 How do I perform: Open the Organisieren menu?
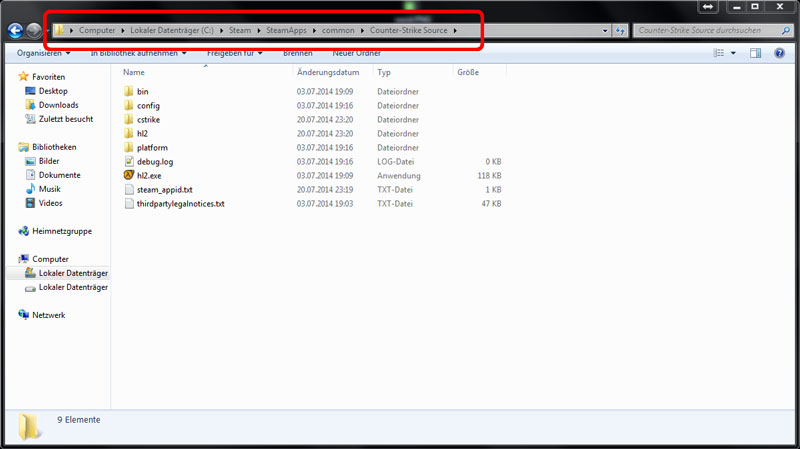(x=43, y=53)
